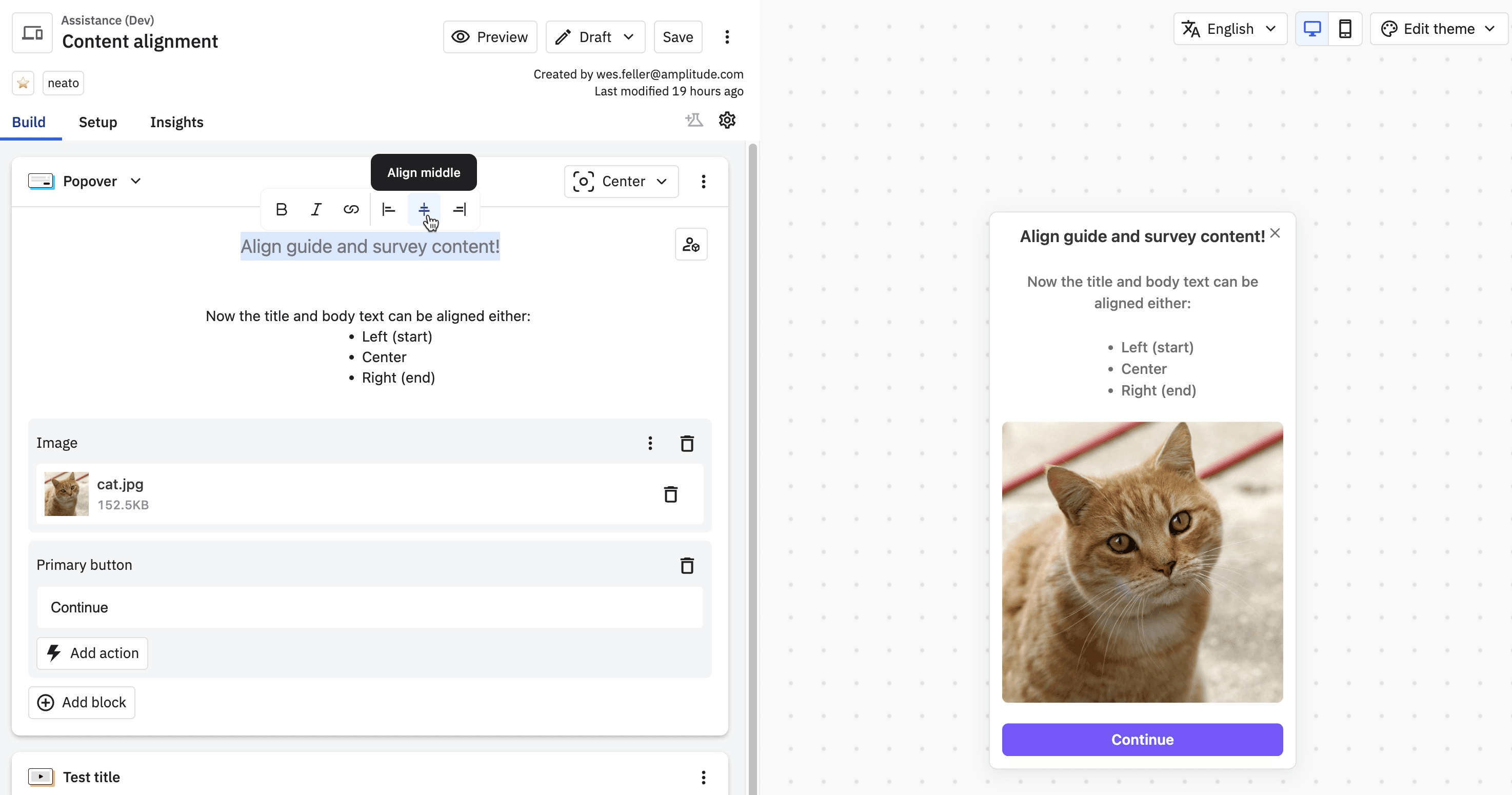Viewport: 1512px width, 795px height.
Task: Open the personalization user icon button
Action: 691,244
